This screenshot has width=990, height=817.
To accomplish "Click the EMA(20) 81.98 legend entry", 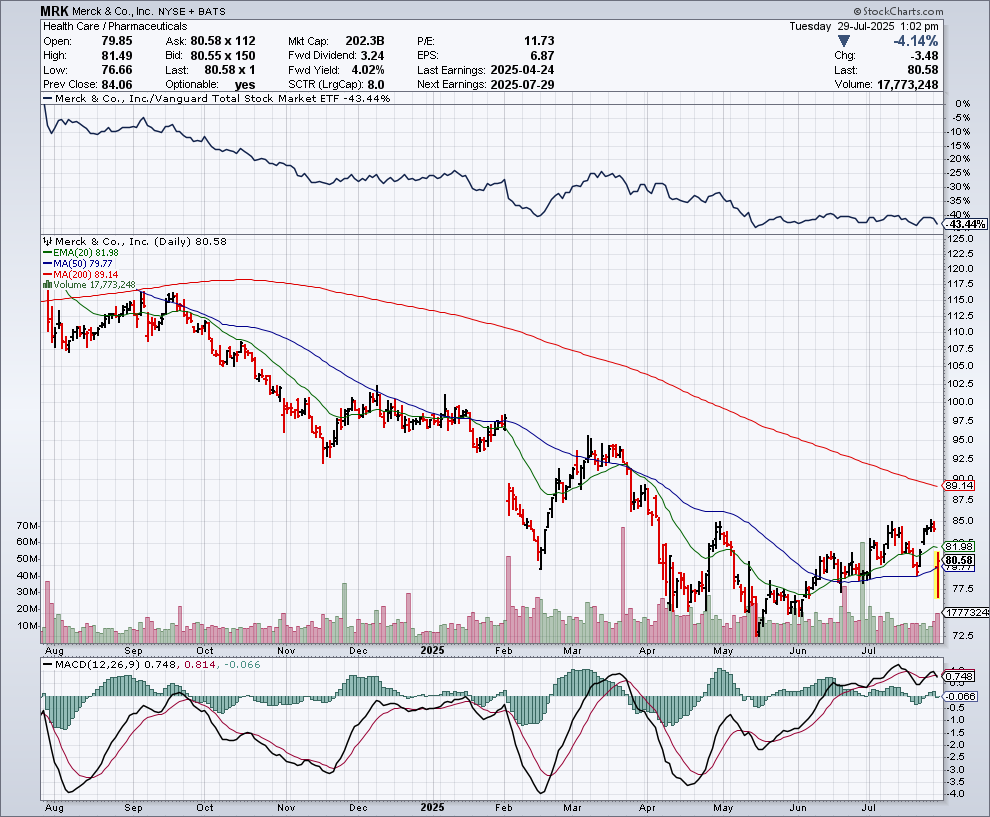I will (80, 253).
